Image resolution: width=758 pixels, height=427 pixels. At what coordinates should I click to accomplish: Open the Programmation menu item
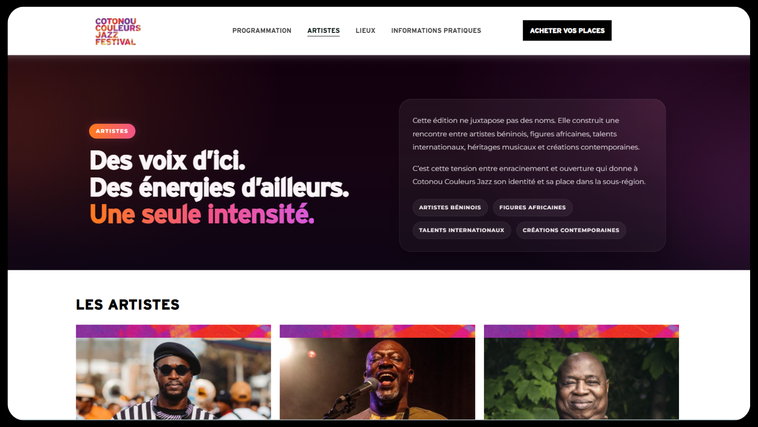pyautogui.click(x=262, y=30)
